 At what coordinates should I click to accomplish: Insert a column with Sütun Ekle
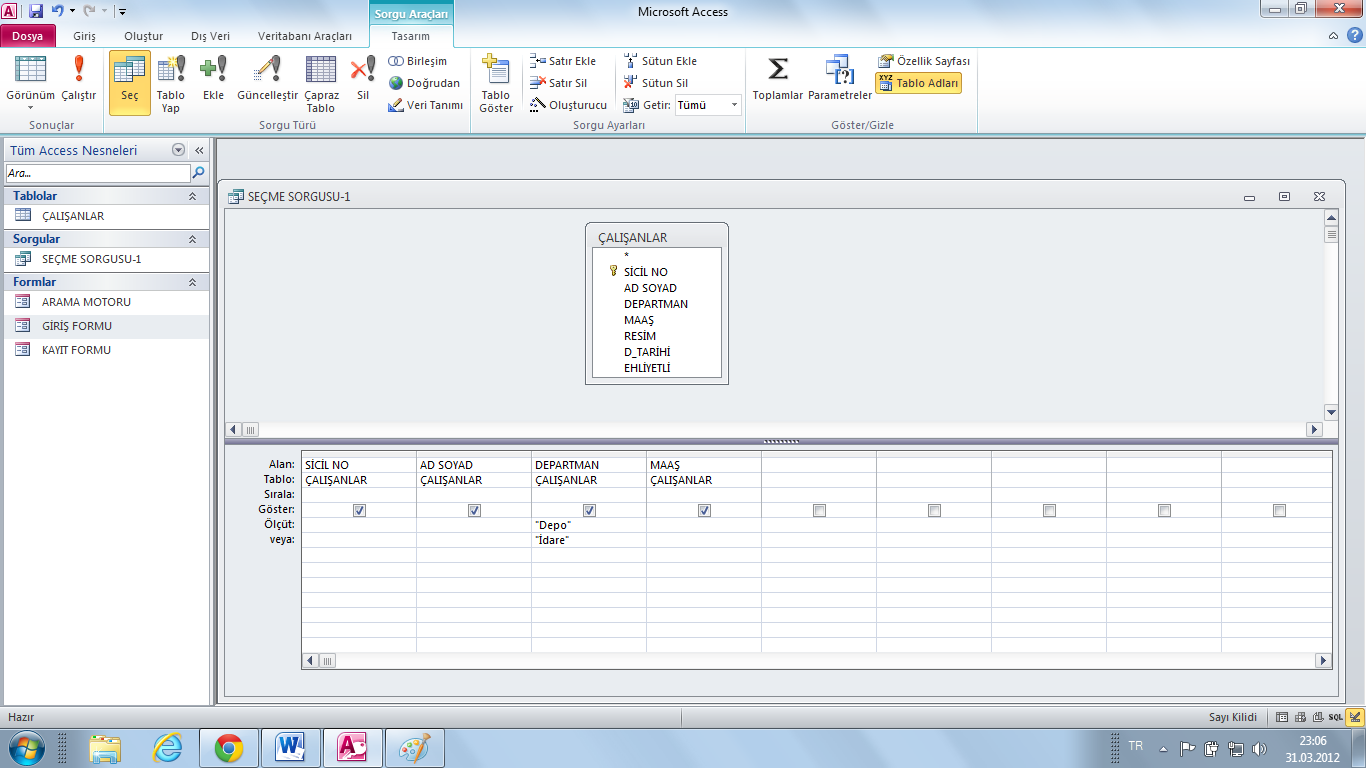point(660,61)
